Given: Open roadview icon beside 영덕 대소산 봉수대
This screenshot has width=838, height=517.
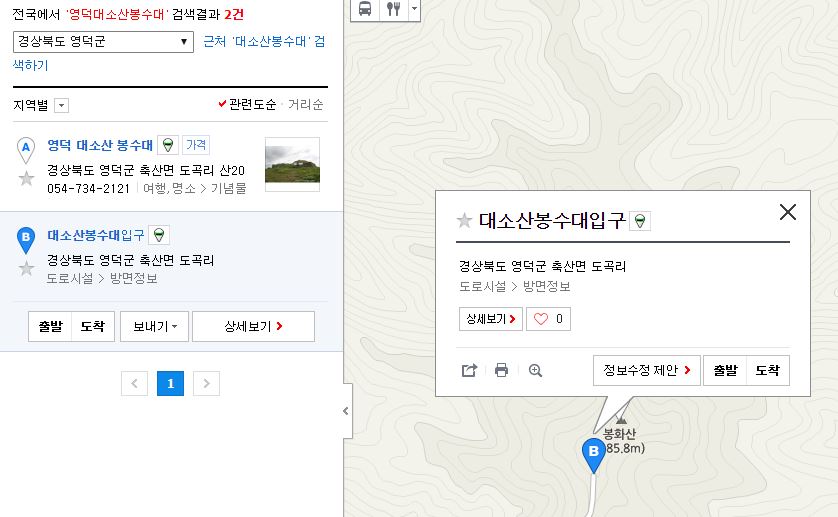Looking at the screenshot, I should click(x=168, y=145).
